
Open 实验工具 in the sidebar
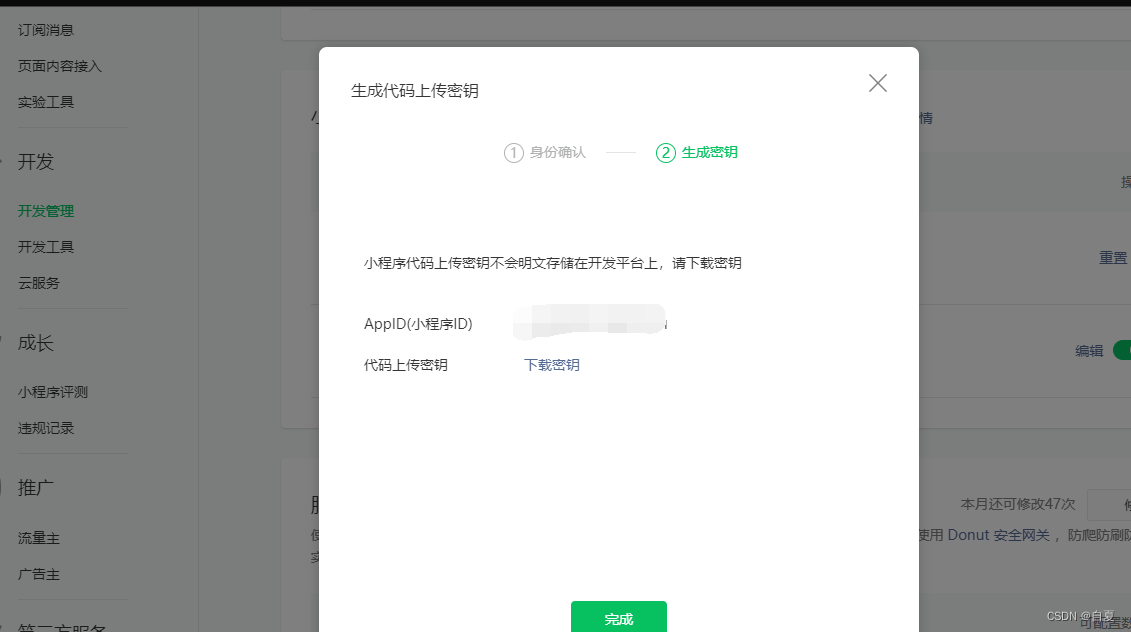44,101
